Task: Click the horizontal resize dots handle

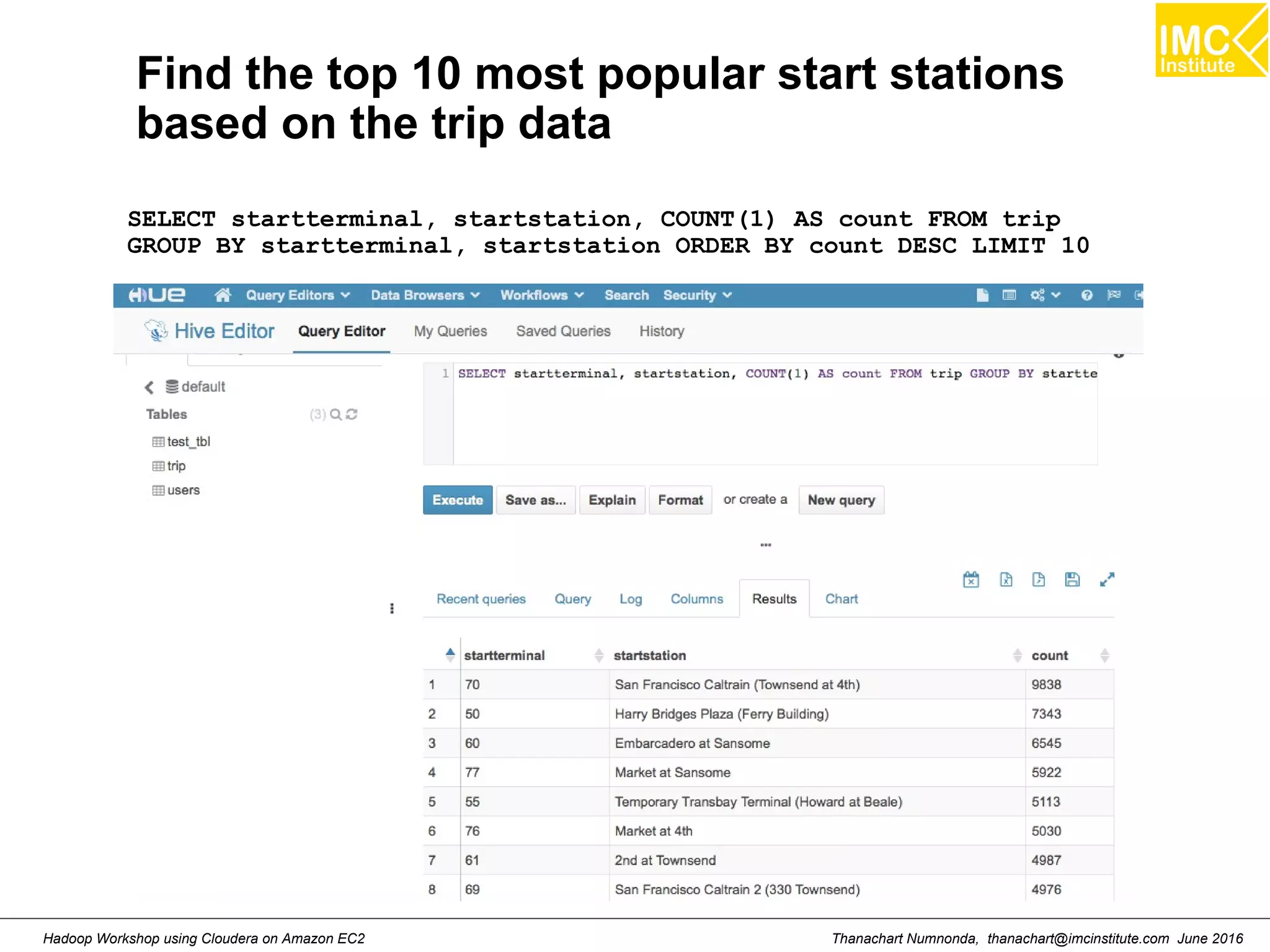Action: [x=766, y=545]
